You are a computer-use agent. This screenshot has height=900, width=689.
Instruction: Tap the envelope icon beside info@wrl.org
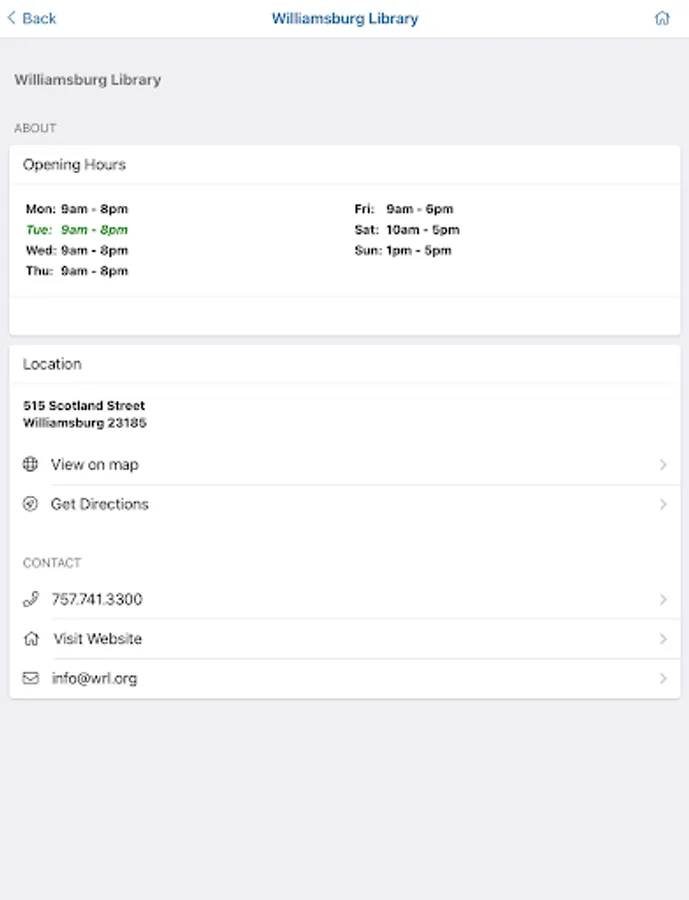point(31,678)
